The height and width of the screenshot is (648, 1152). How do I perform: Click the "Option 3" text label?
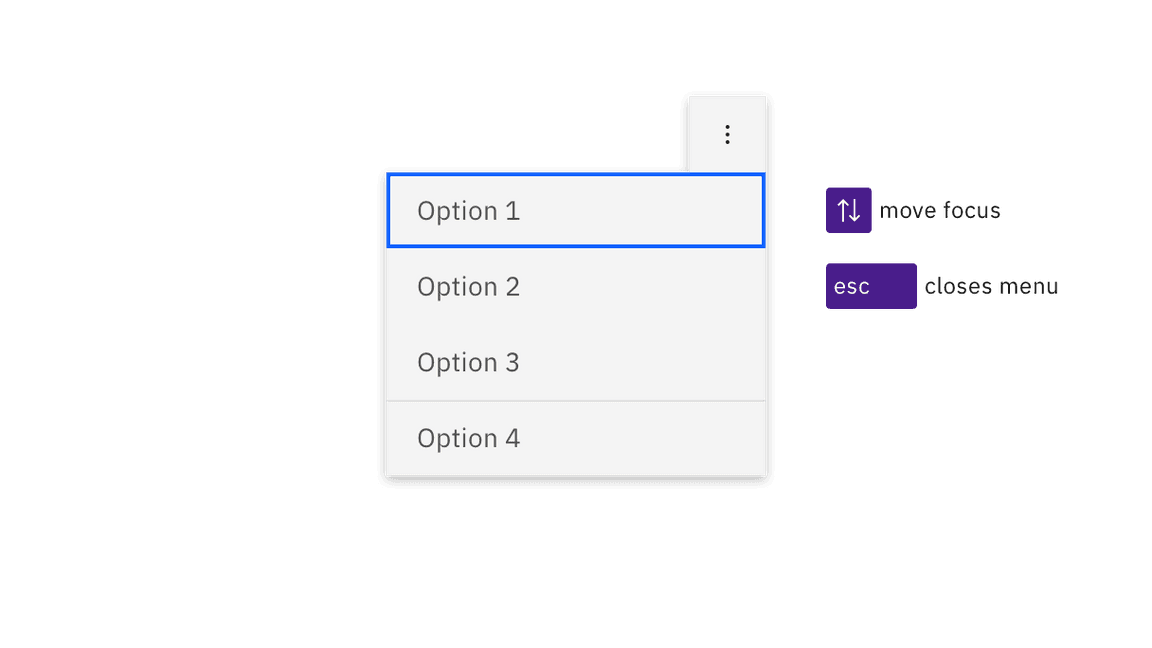[x=468, y=362]
